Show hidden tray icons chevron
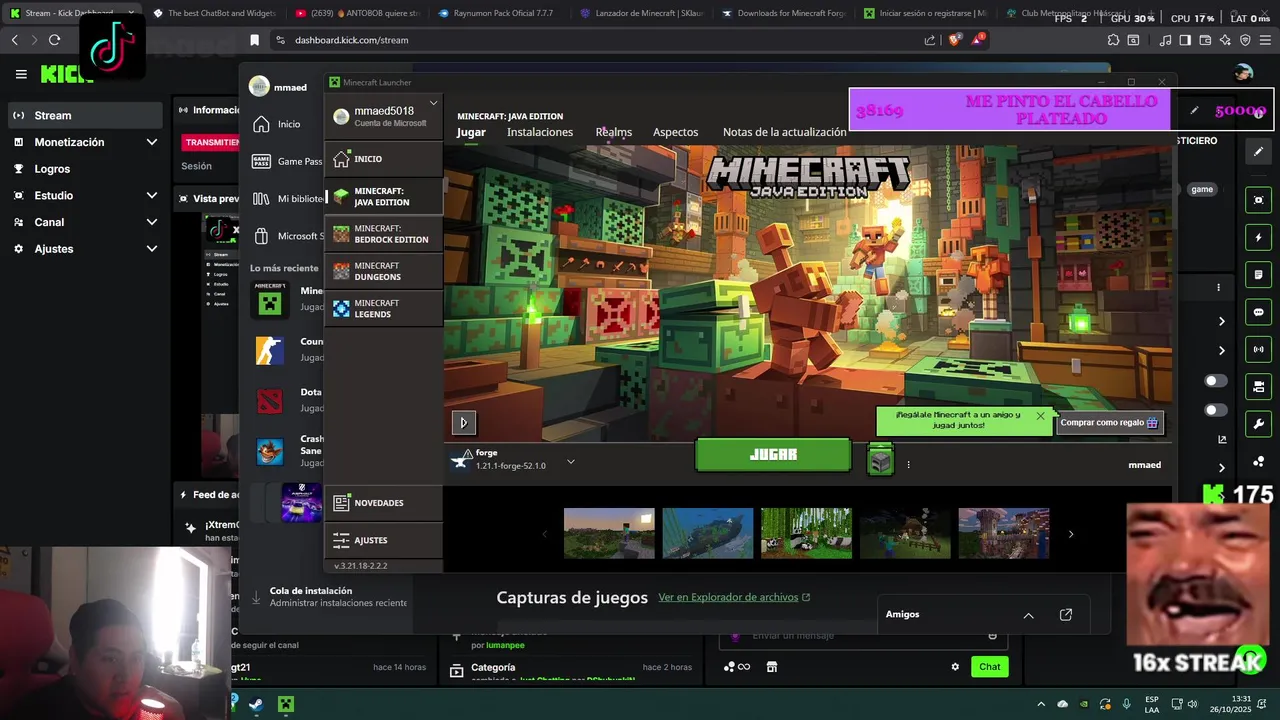This screenshot has width=1280, height=720. coord(1041,704)
